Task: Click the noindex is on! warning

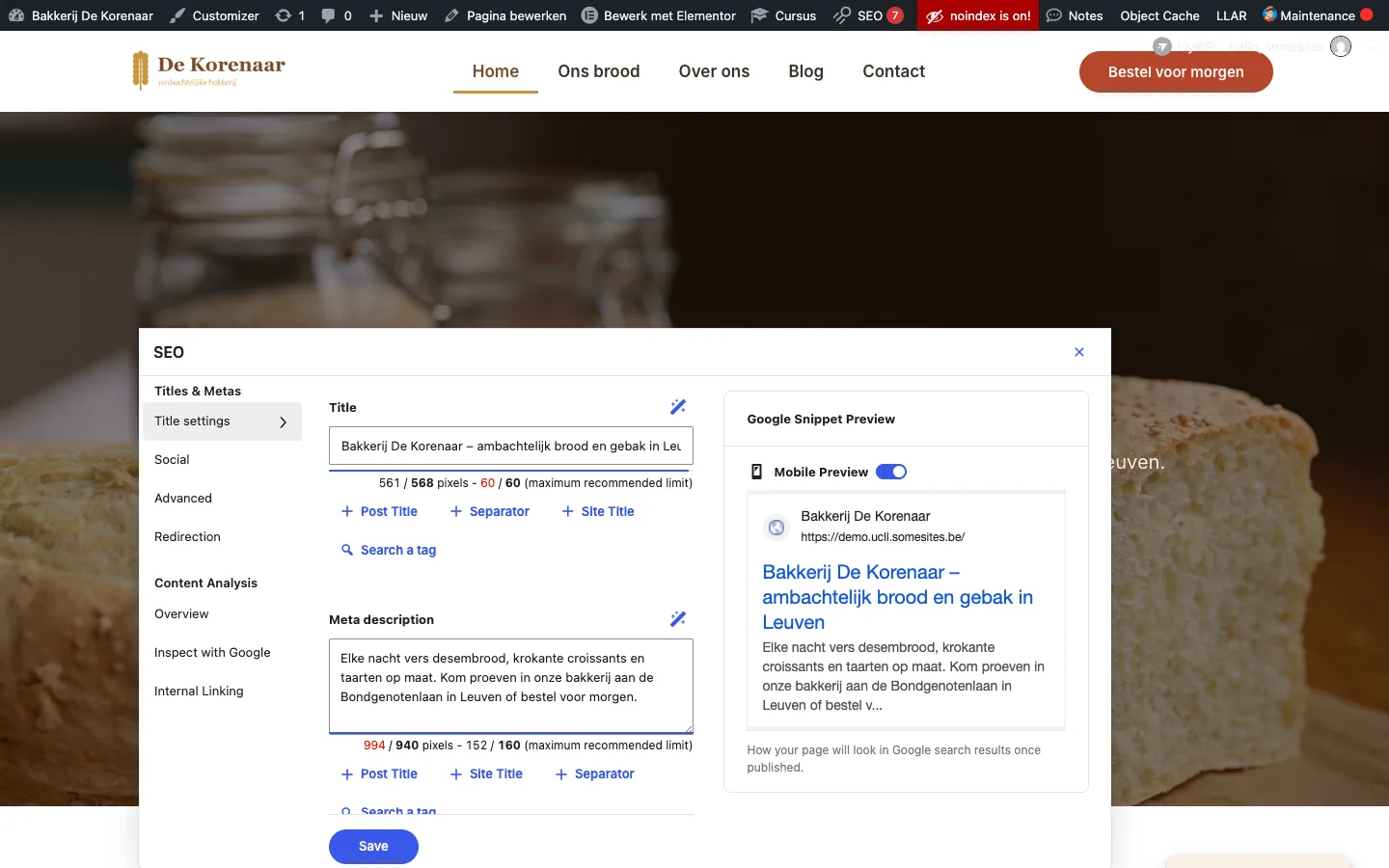Action: (x=978, y=15)
